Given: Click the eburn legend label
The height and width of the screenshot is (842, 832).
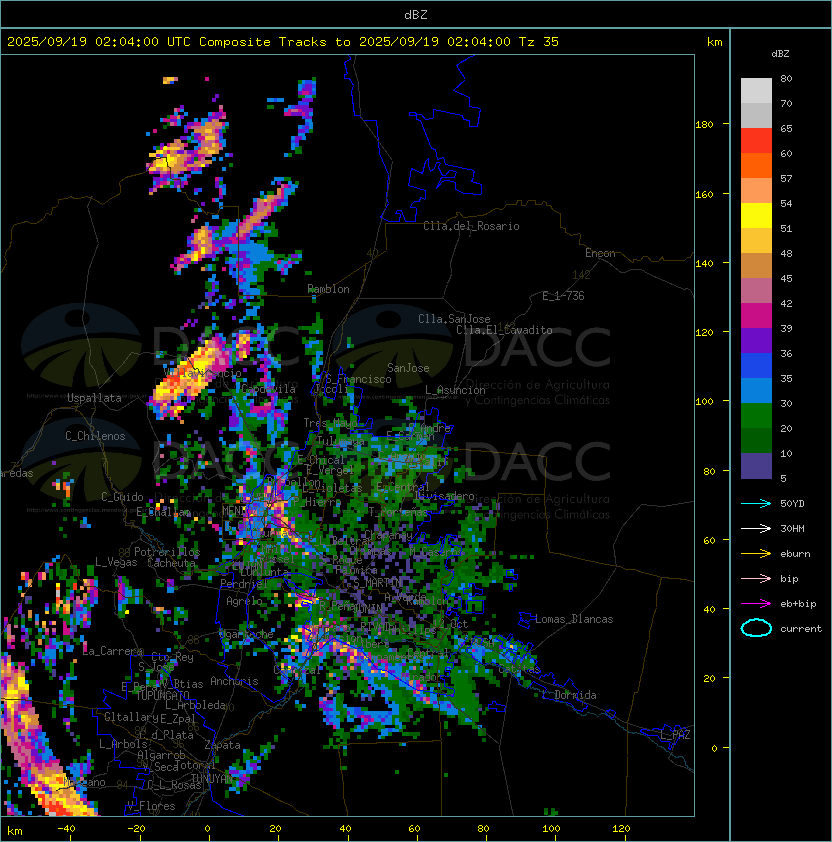Looking at the screenshot, I should click(795, 554).
